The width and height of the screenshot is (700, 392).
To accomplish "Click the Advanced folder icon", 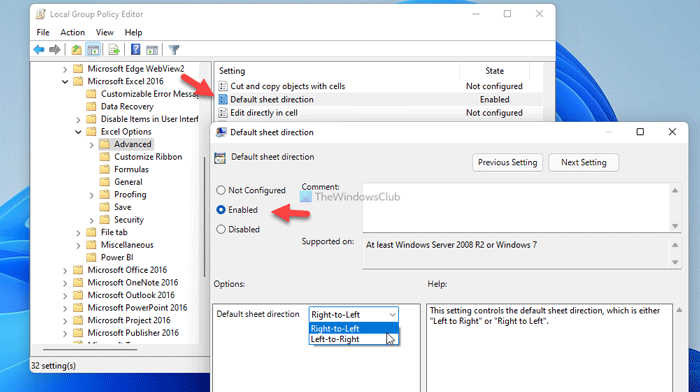I will click(x=105, y=144).
